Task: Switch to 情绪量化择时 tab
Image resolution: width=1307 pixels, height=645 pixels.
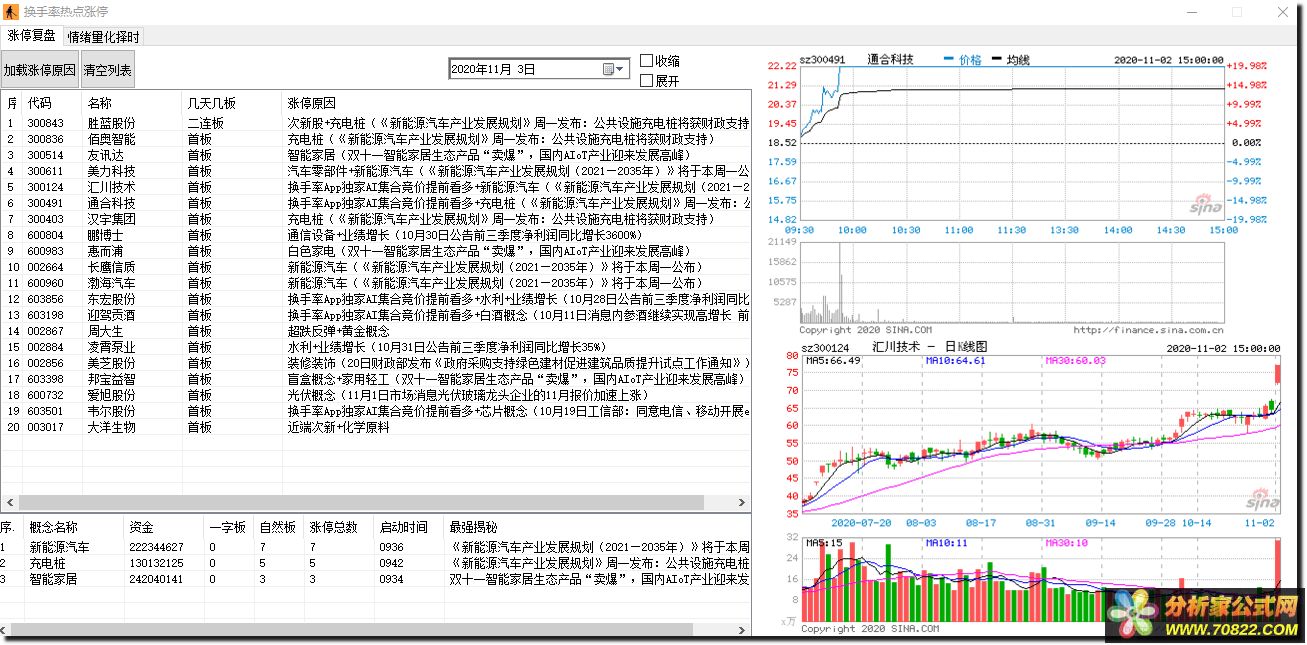Action: coord(103,37)
